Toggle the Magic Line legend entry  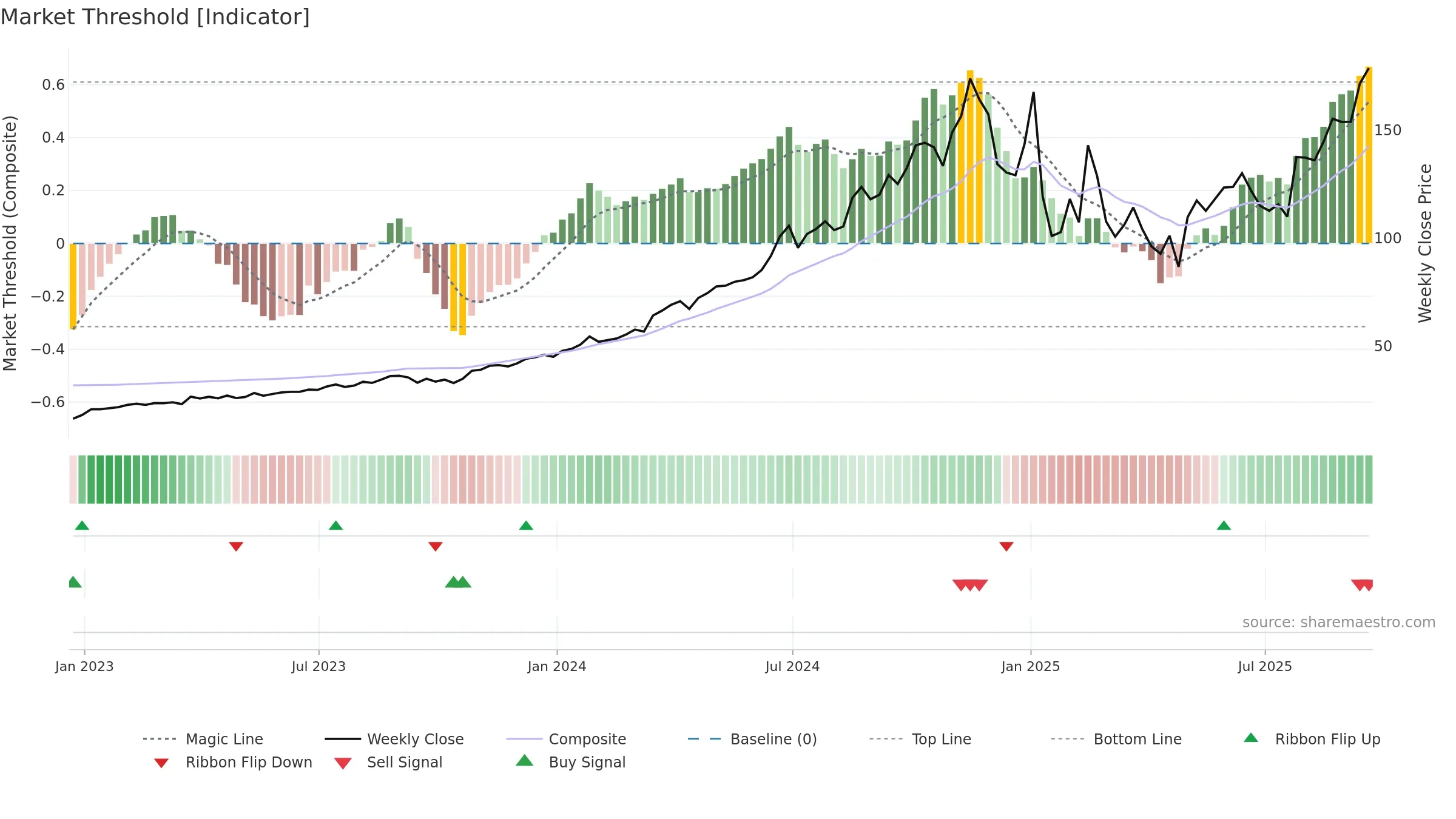click(203, 739)
